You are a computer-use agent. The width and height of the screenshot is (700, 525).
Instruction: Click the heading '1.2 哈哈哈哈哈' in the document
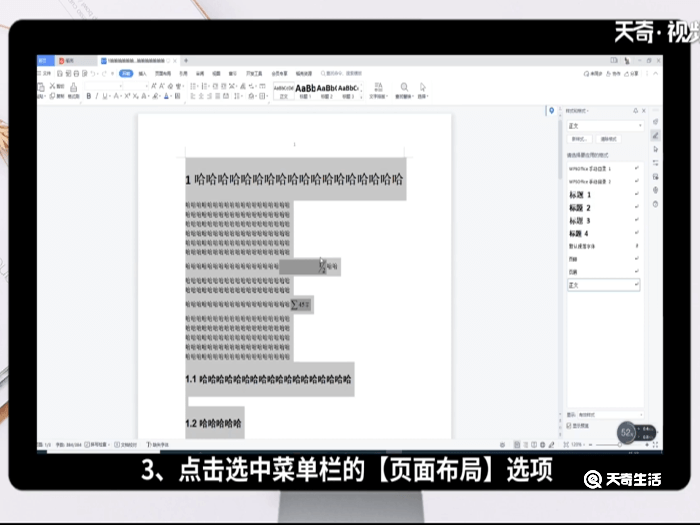pos(213,423)
